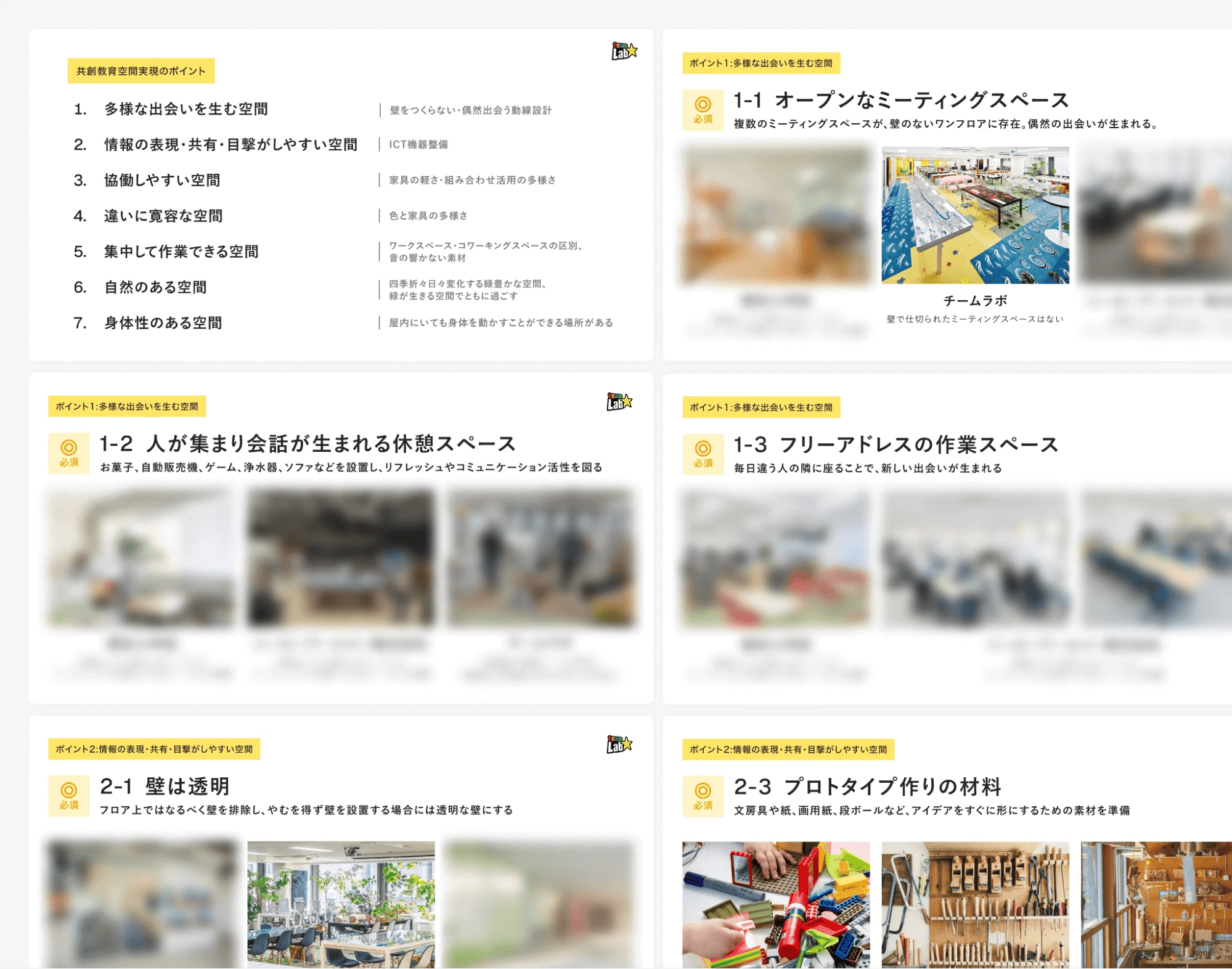Click the heading 1-2 人が集まり会話が生まれる休憩スペース

[308, 444]
